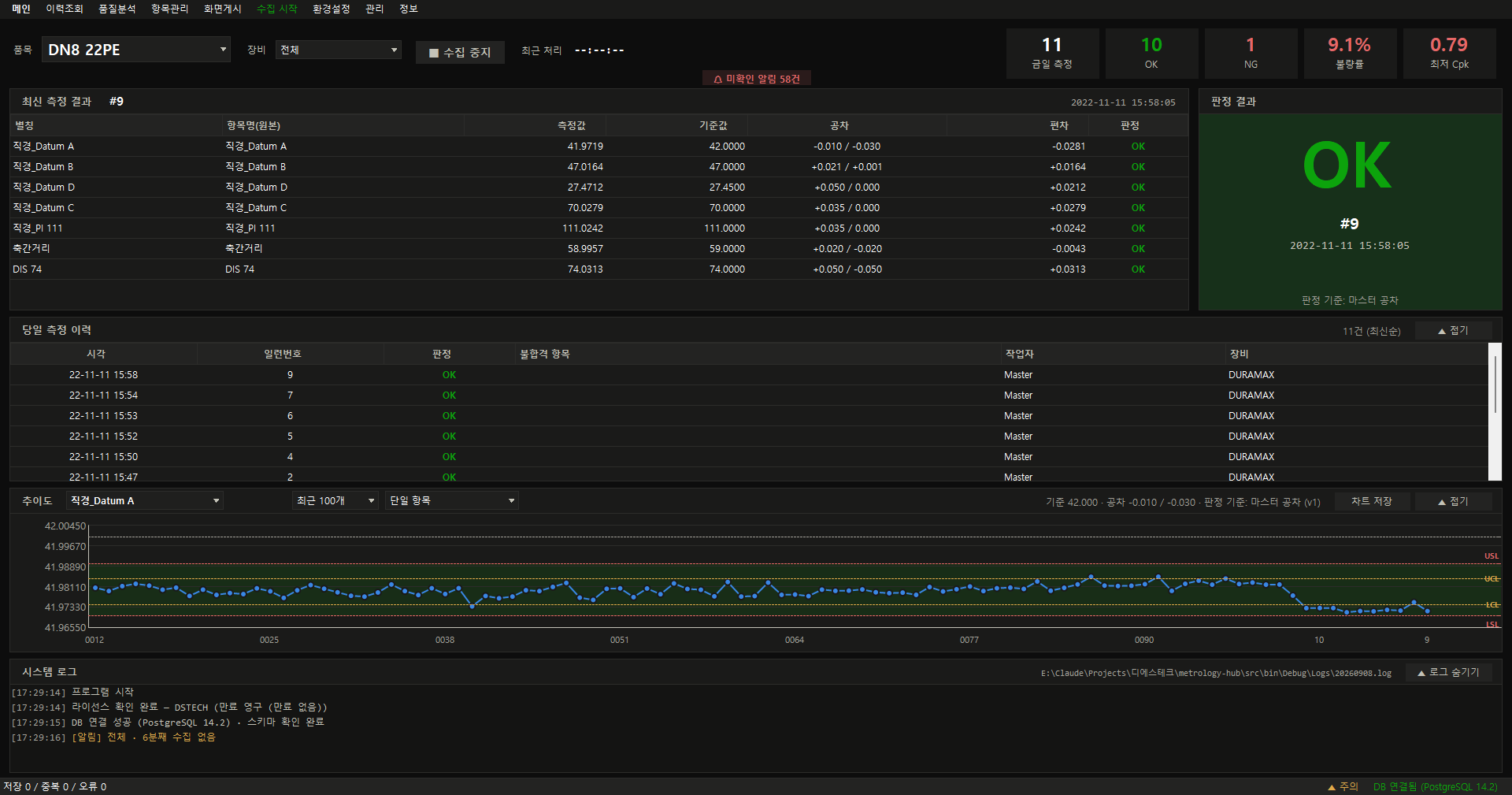Click the OK count card showing 10

click(x=1151, y=54)
